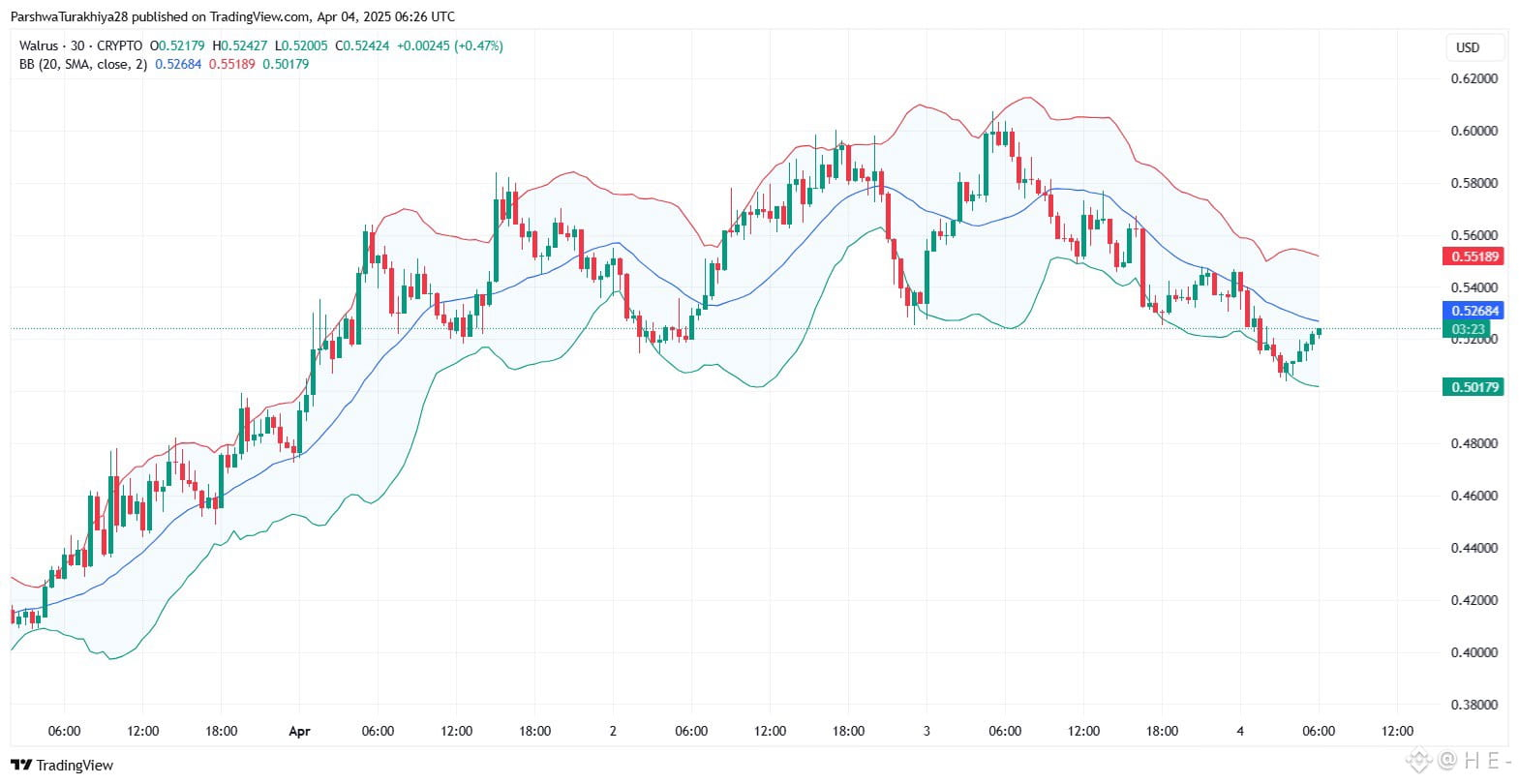Click the blue basis price label 0.52684
The image size is (1519, 784).
pyautogui.click(x=1474, y=311)
